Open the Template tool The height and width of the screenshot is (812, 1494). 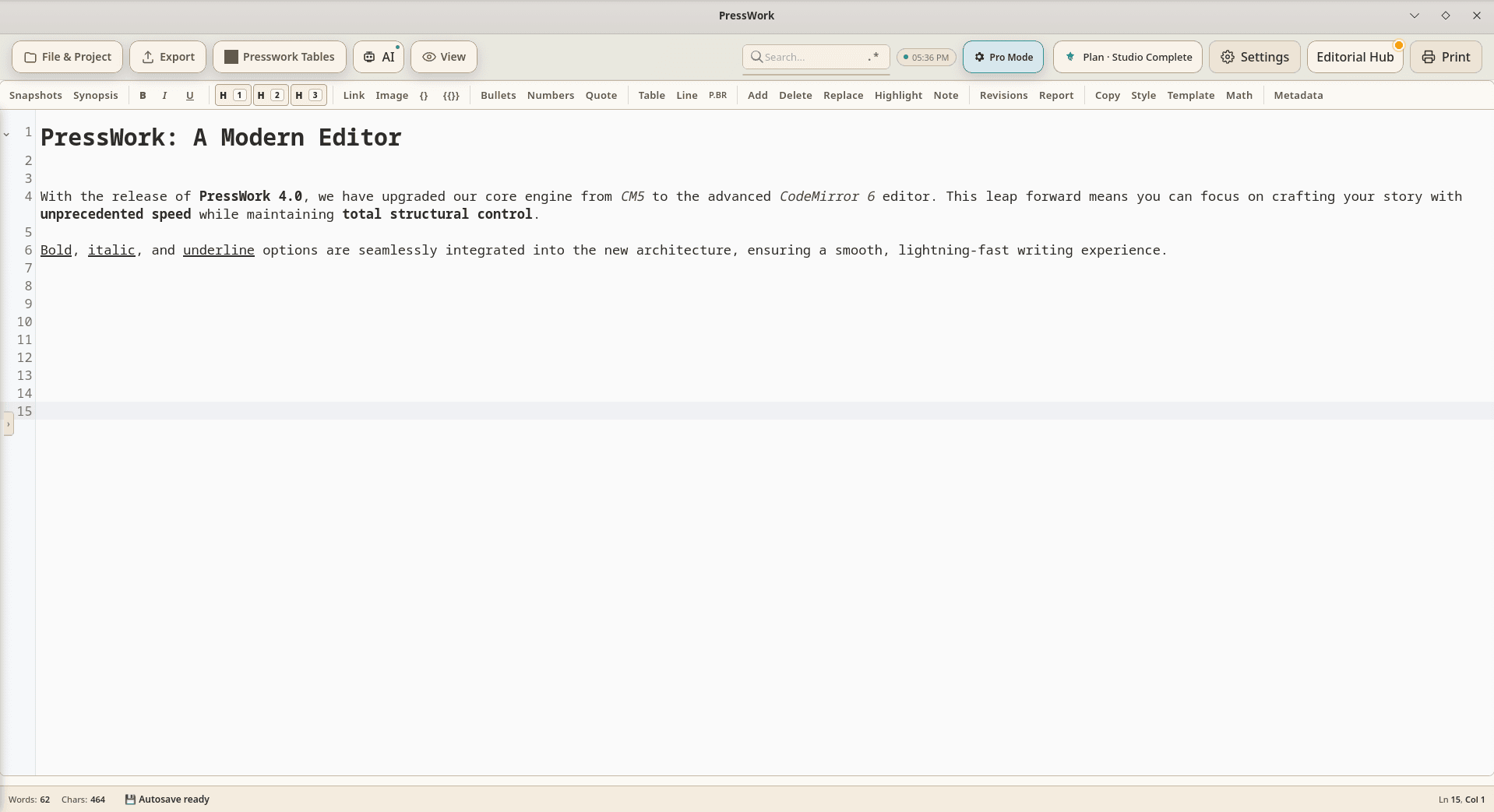click(x=1191, y=95)
